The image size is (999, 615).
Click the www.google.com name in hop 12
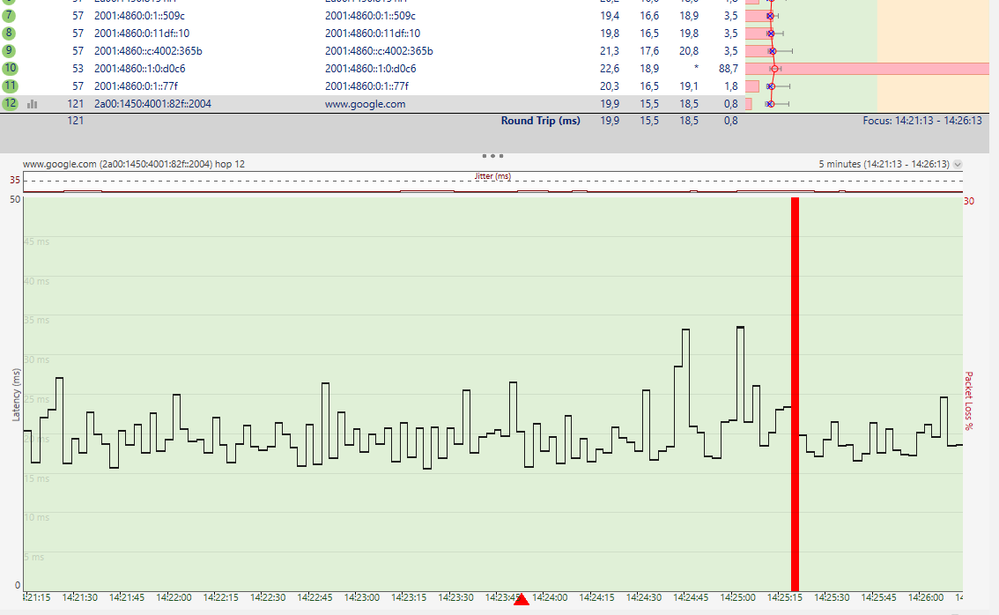pyautogui.click(x=365, y=104)
